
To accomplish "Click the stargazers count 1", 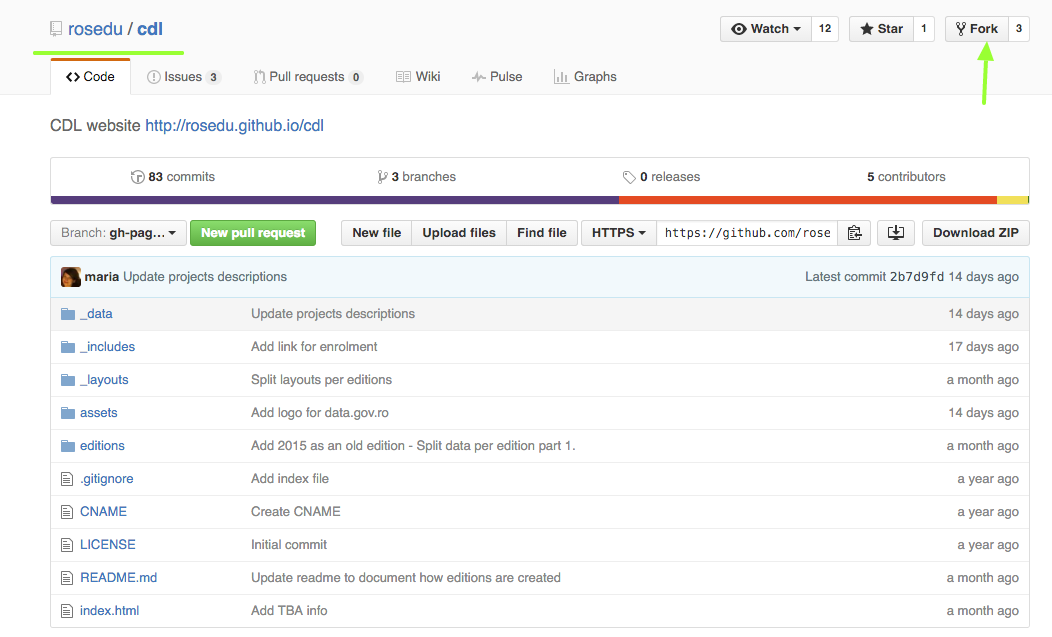I will point(924,29).
